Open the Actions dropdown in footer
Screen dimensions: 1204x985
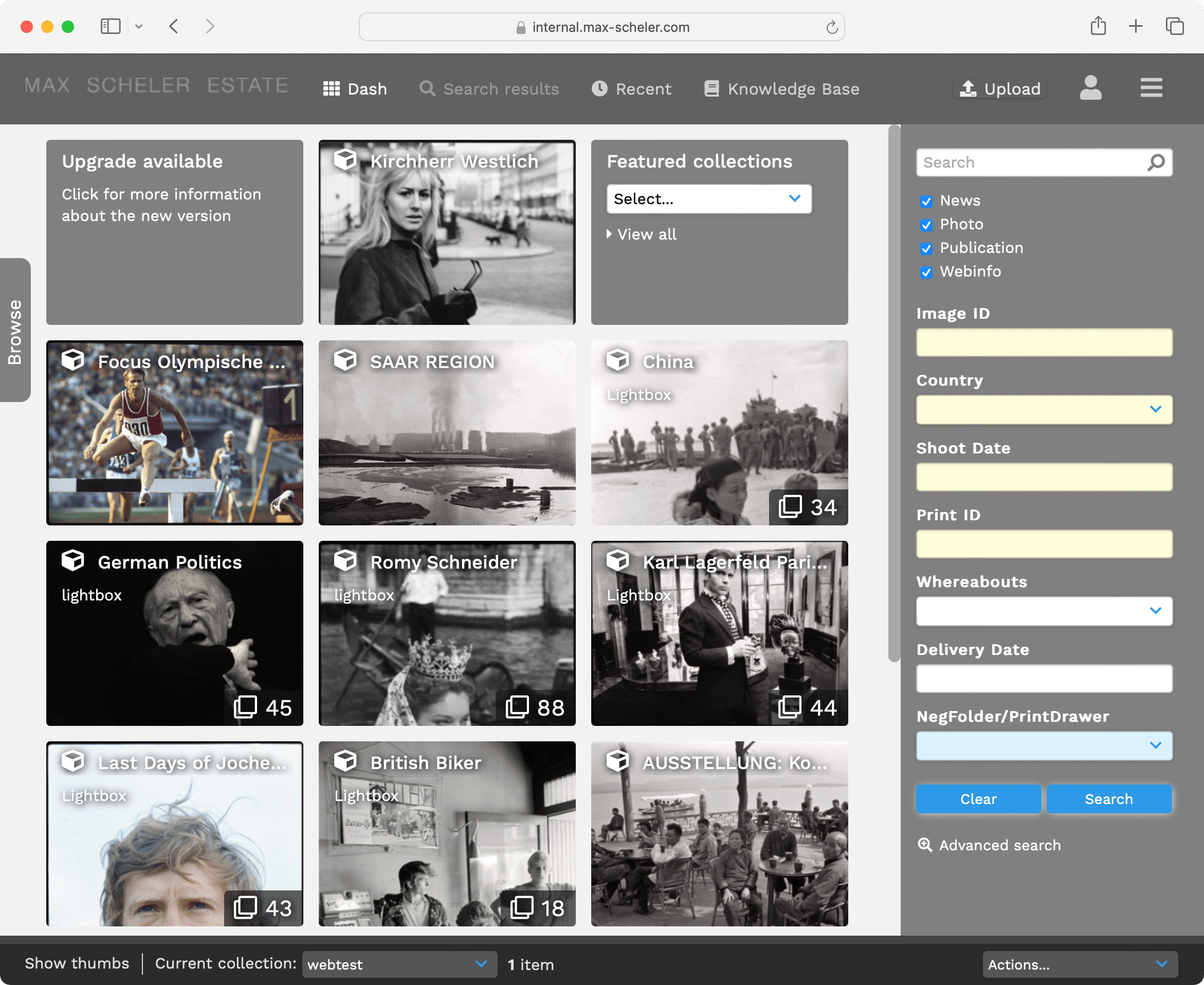1079,964
